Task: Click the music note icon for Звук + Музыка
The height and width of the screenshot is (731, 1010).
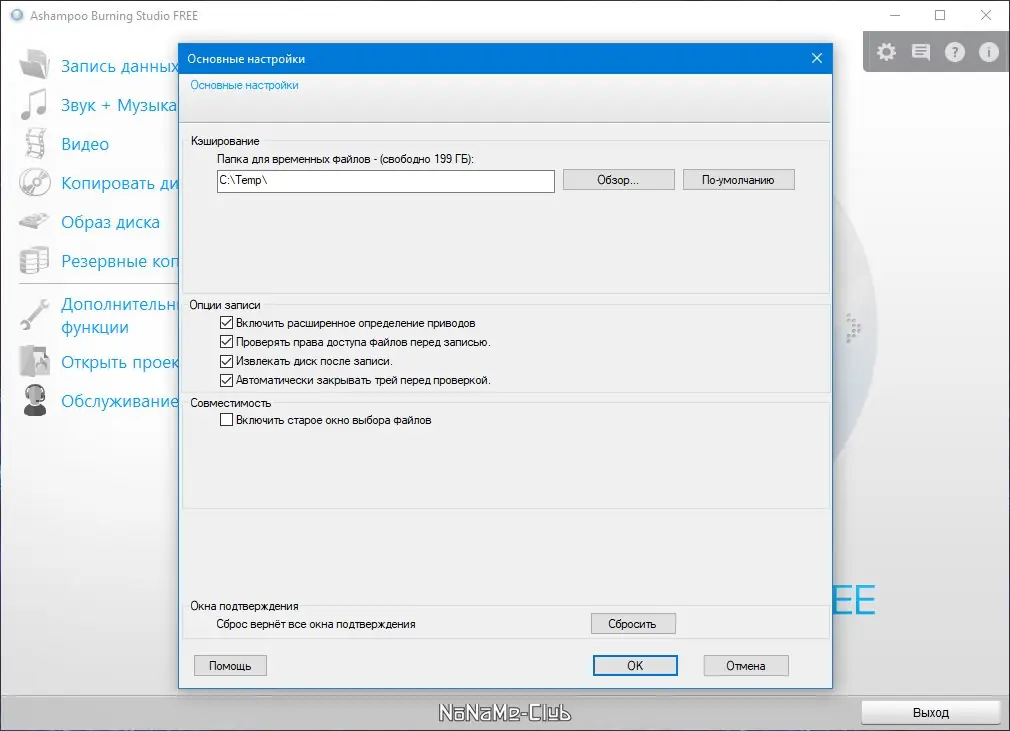Action: (x=33, y=104)
